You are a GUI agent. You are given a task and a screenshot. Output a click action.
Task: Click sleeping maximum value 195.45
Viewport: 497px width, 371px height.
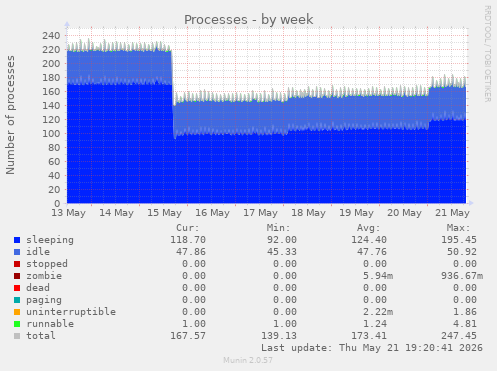tap(459, 240)
